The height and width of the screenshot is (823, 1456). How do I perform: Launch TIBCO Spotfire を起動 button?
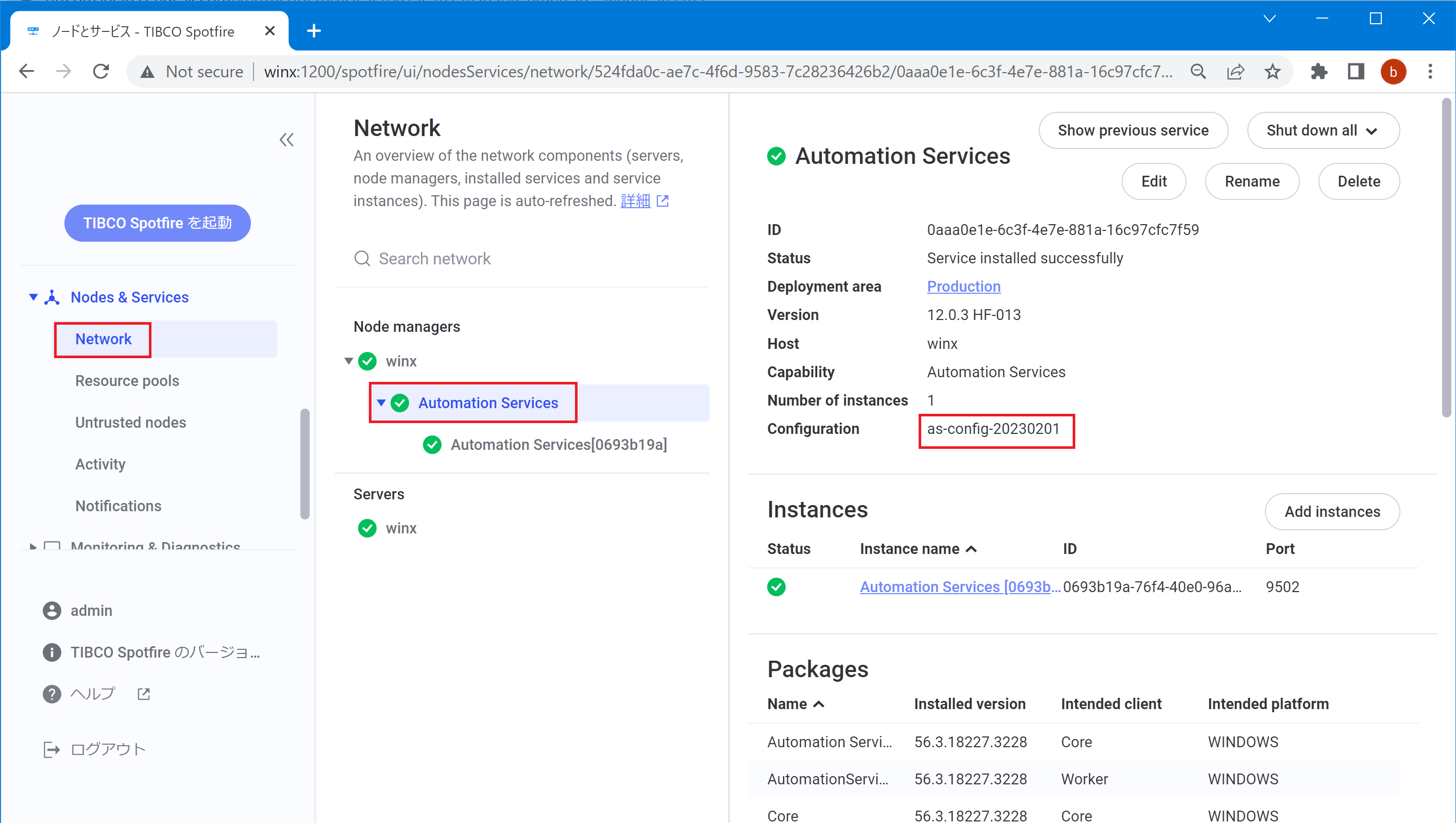pos(157,223)
